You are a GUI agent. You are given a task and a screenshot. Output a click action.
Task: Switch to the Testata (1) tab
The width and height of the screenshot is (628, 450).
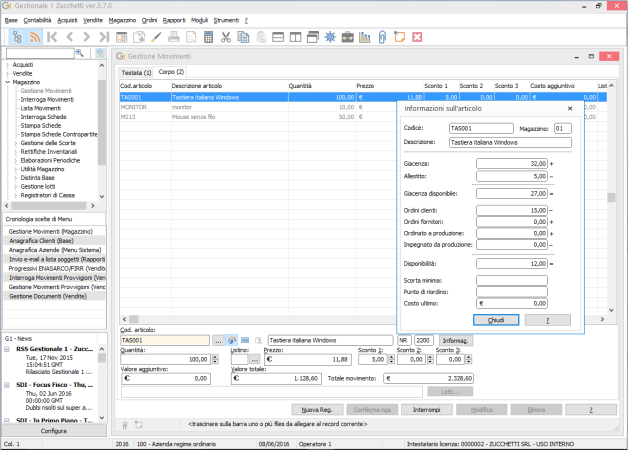tap(136, 72)
